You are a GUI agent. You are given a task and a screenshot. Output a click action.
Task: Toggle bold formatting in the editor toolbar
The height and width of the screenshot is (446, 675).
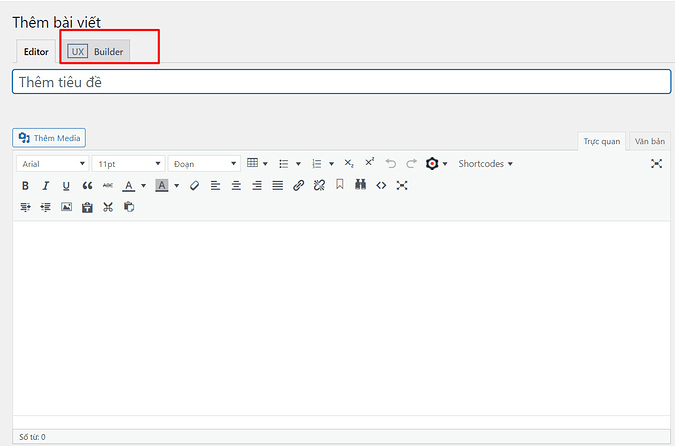tap(25, 186)
